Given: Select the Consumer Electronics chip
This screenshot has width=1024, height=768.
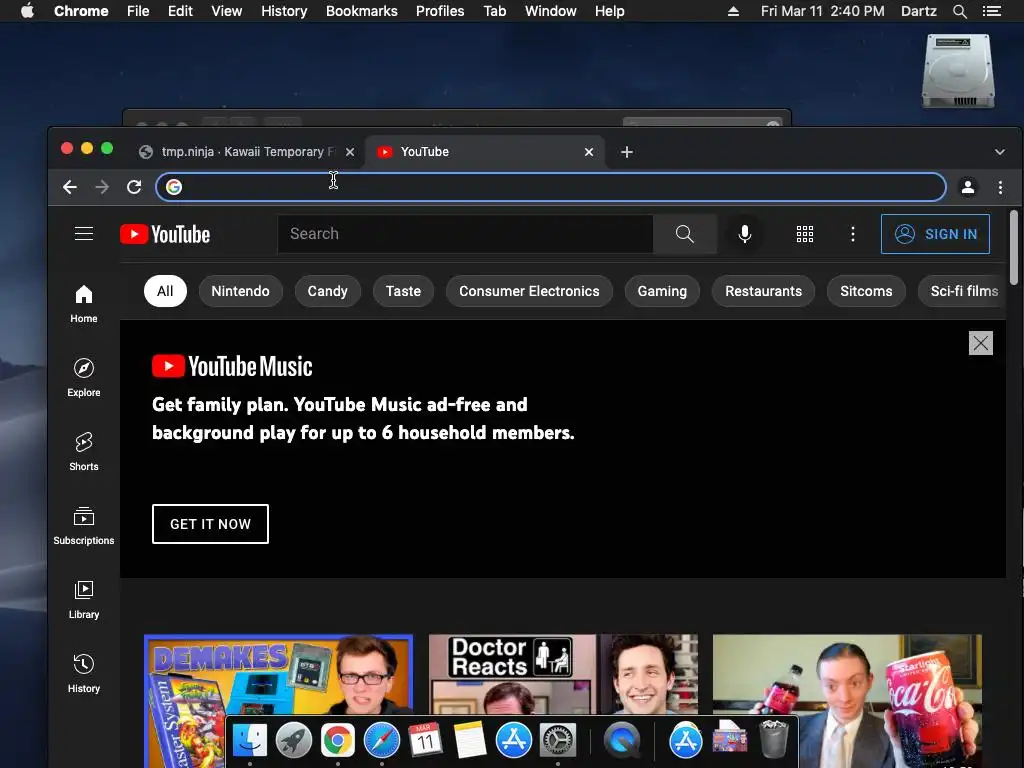Looking at the screenshot, I should [x=529, y=291].
